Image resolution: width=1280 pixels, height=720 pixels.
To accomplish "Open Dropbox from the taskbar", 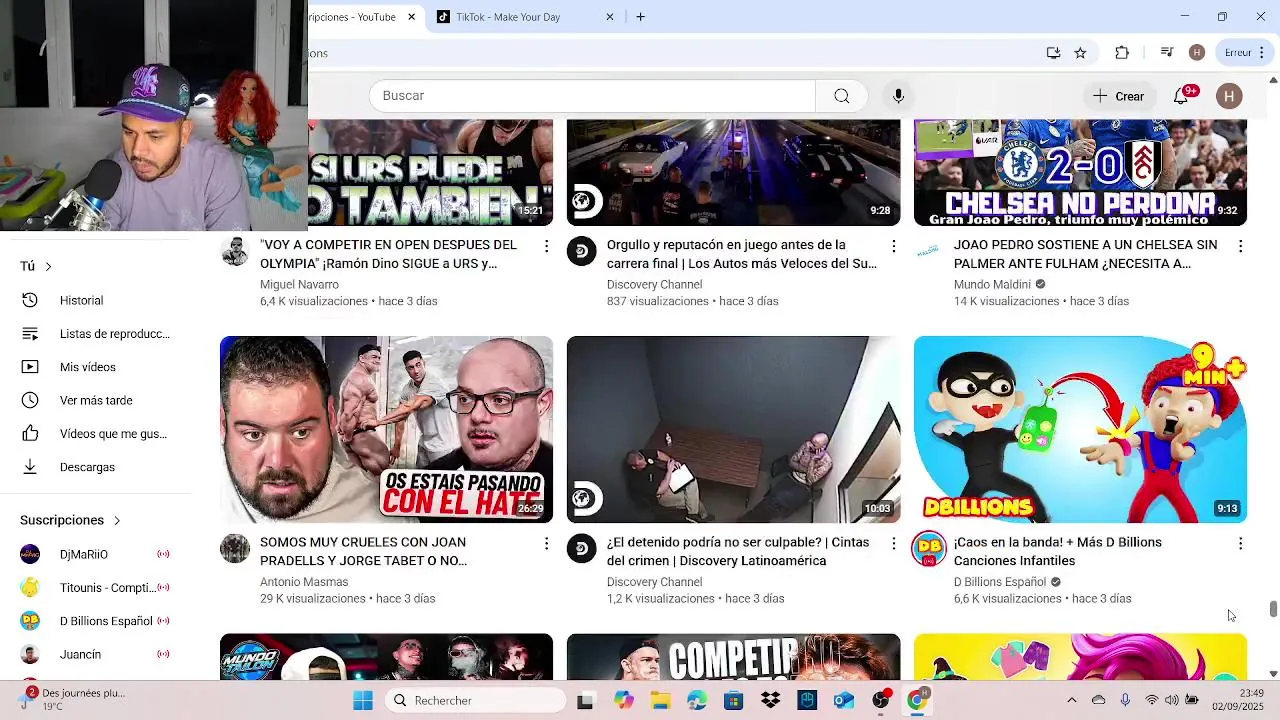I will (x=770, y=701).
